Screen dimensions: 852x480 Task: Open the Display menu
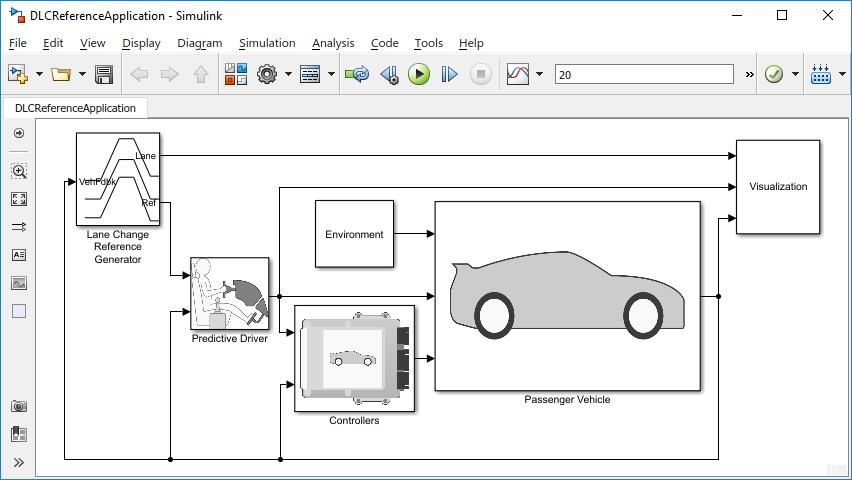coord(141,43)
